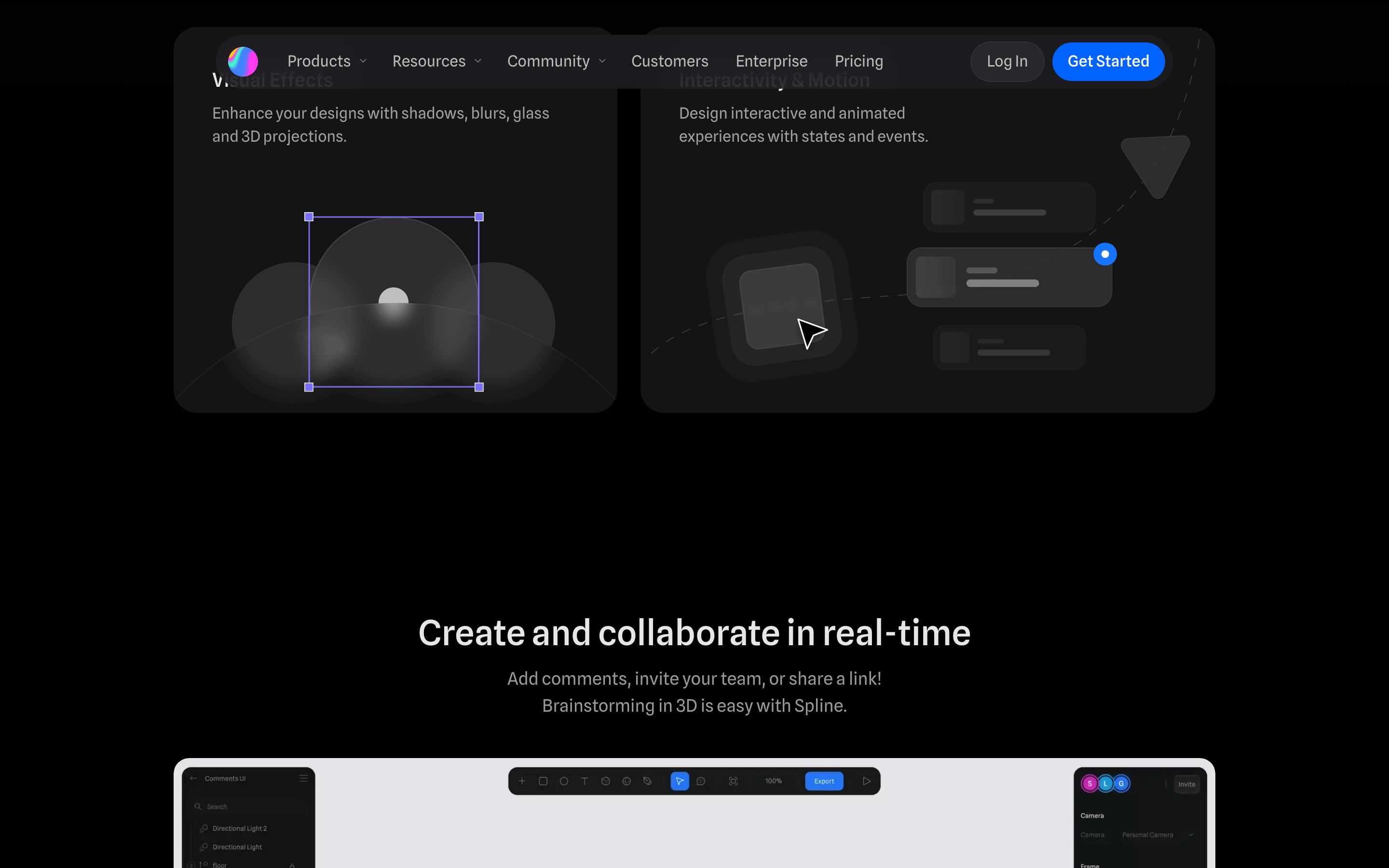Activate the blue select cursor tool
The width and height of the screenshot is (1389, 868).
(x=680, y=781)
